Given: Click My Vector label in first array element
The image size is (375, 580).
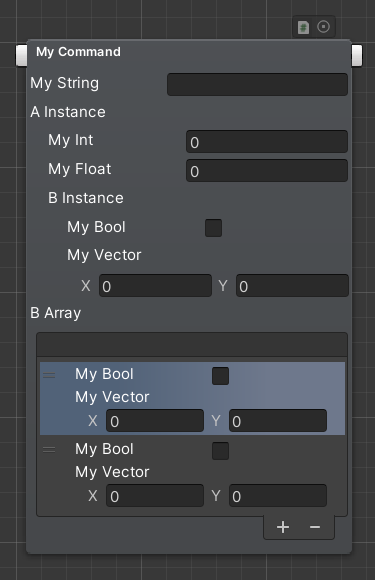Looking at the screenshot, I should (112, 397).
